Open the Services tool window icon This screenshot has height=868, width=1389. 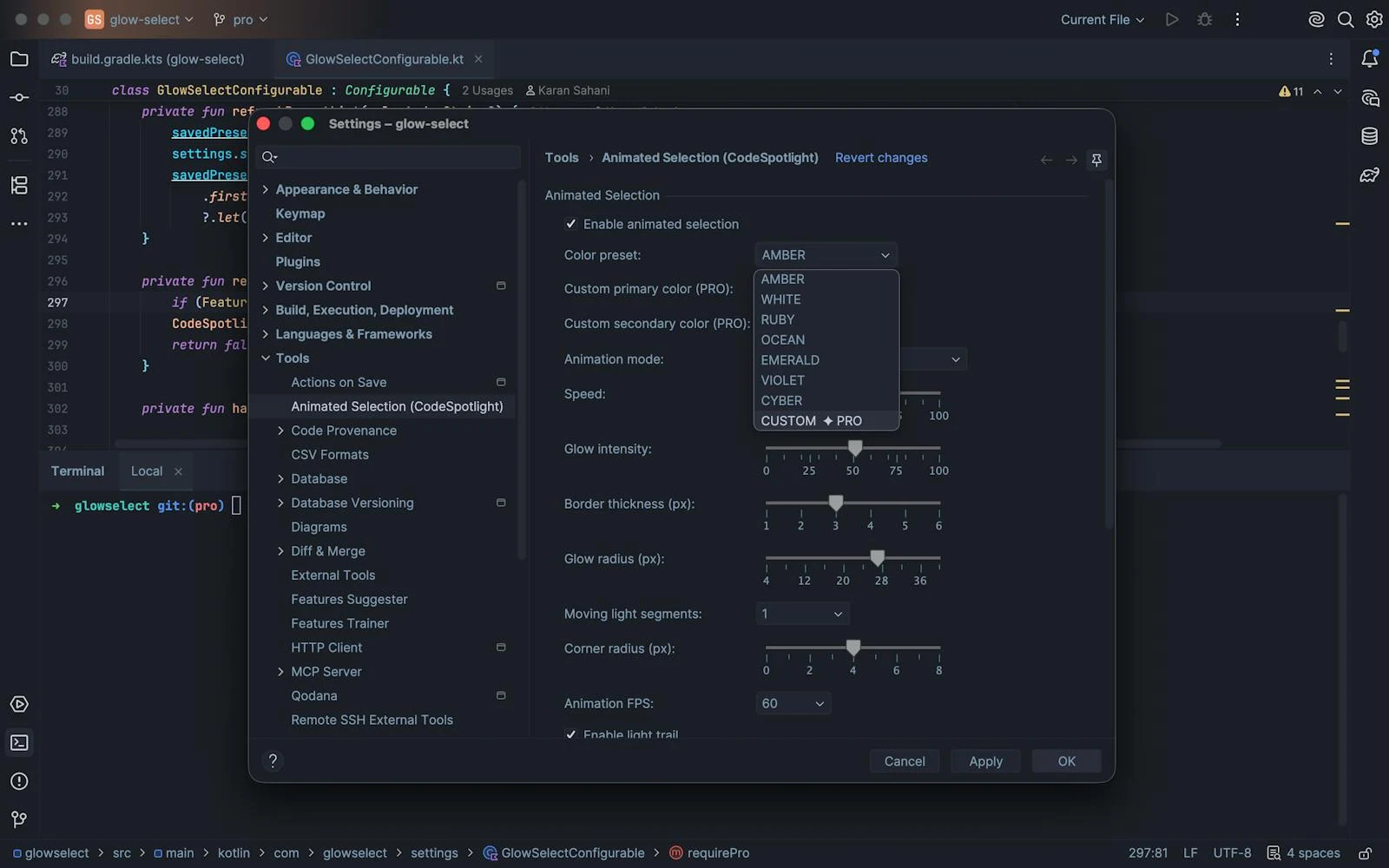click(x=19, y=704)
